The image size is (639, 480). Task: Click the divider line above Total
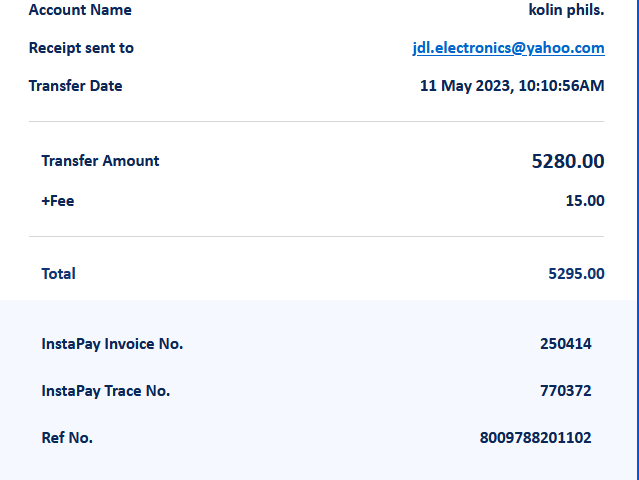click(x=316, y=237)
